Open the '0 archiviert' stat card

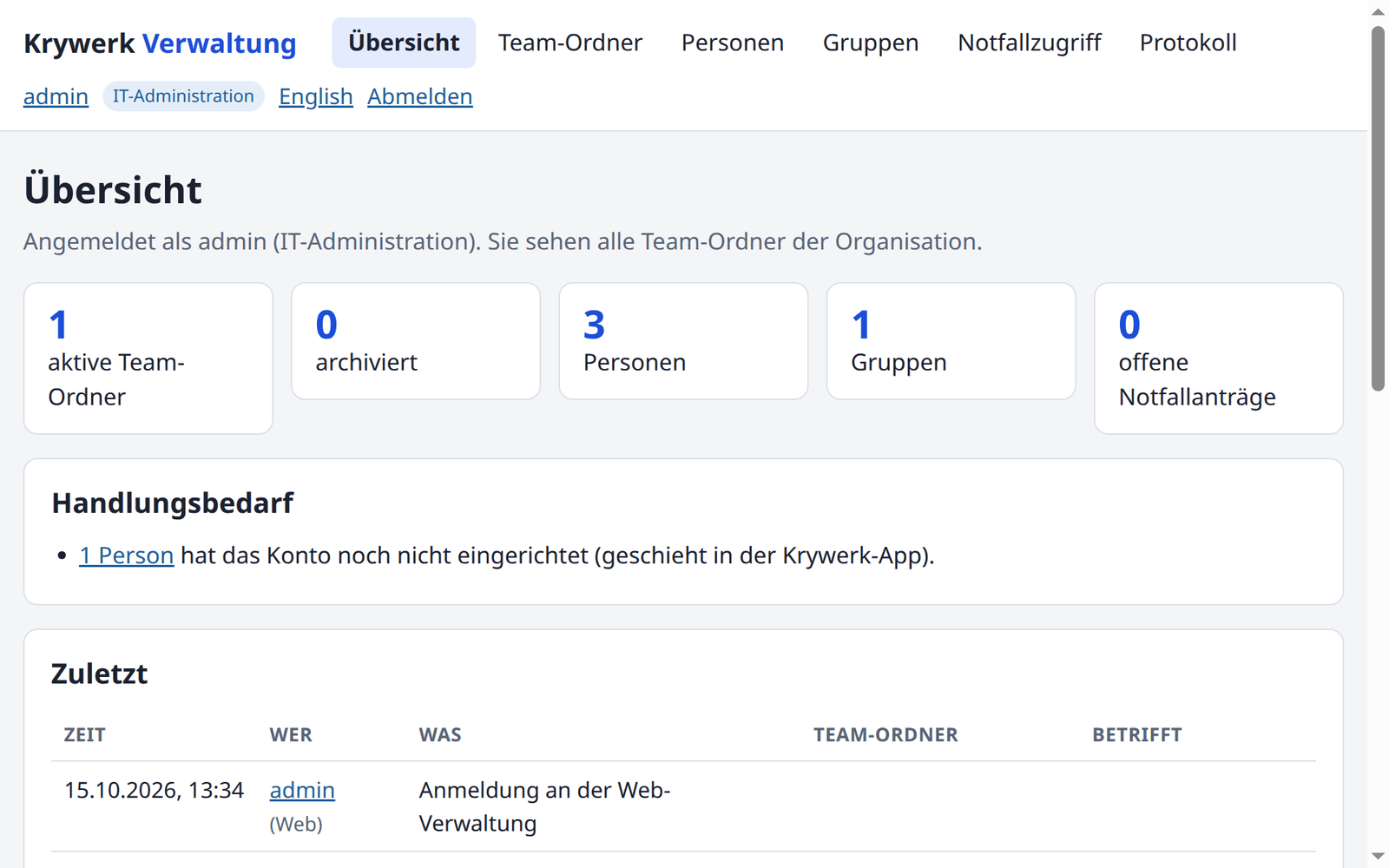(416, 341)
